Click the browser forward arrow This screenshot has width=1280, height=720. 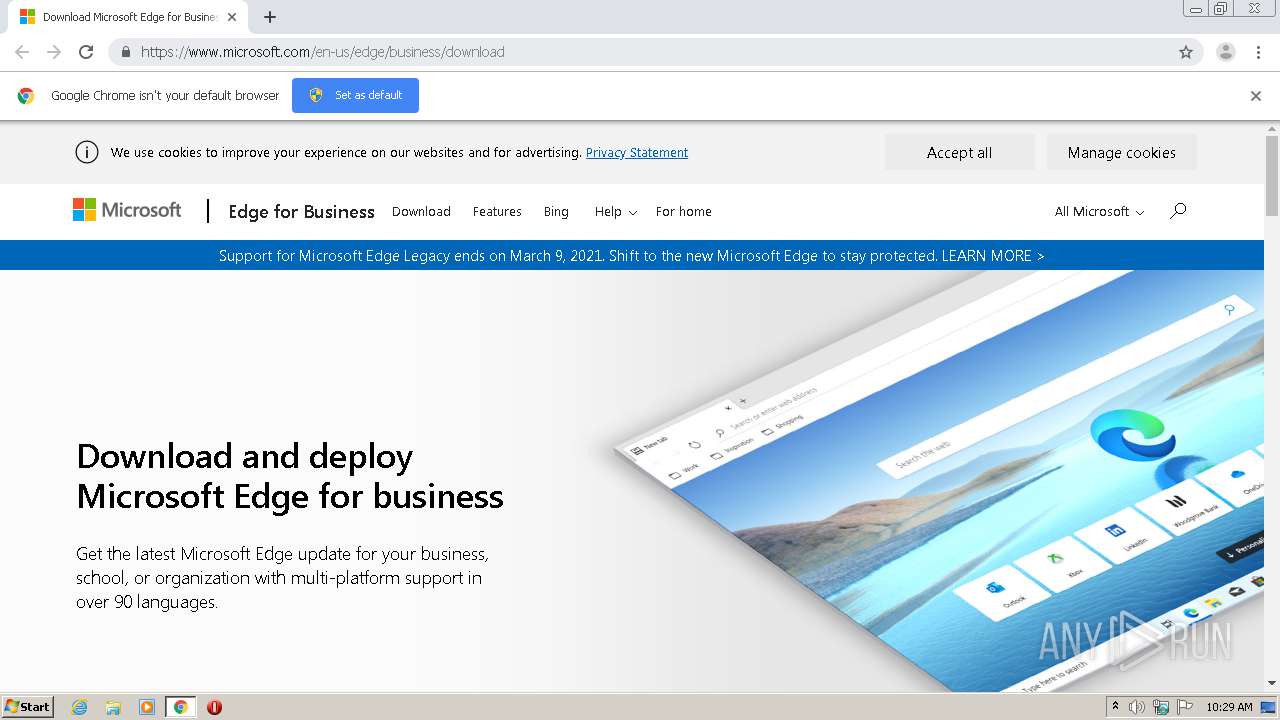54,52
